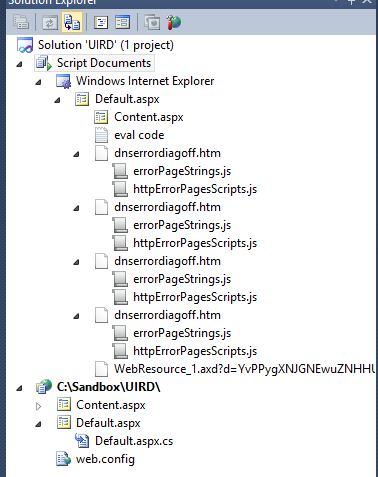Viewport: 378px width, 477px height.
Task: Collapse the Windows Internet Explorer node
Action: [39, 82]
